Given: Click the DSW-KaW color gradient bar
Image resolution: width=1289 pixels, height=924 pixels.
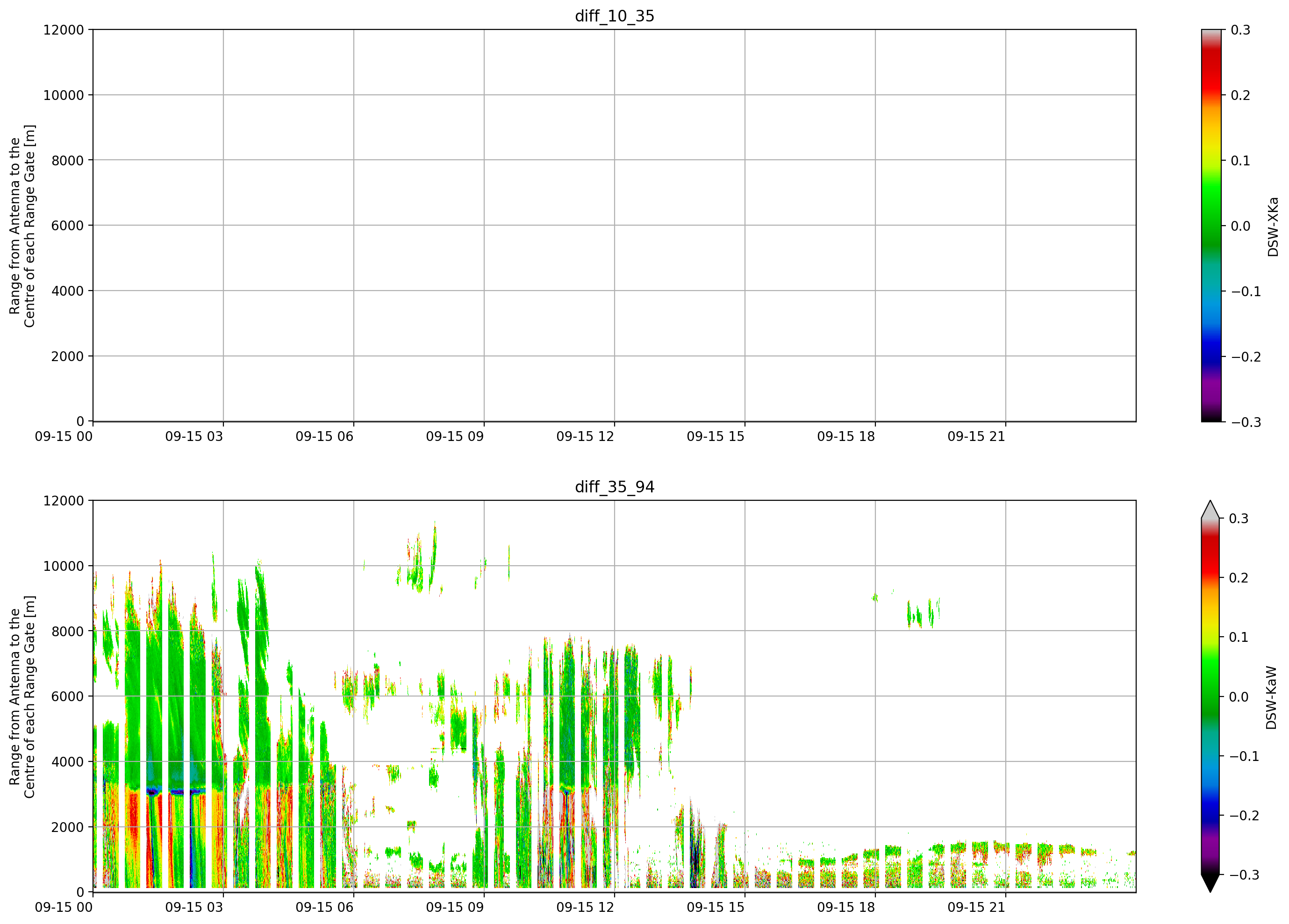Looking at the screenshot, I should pos(1210,696).
